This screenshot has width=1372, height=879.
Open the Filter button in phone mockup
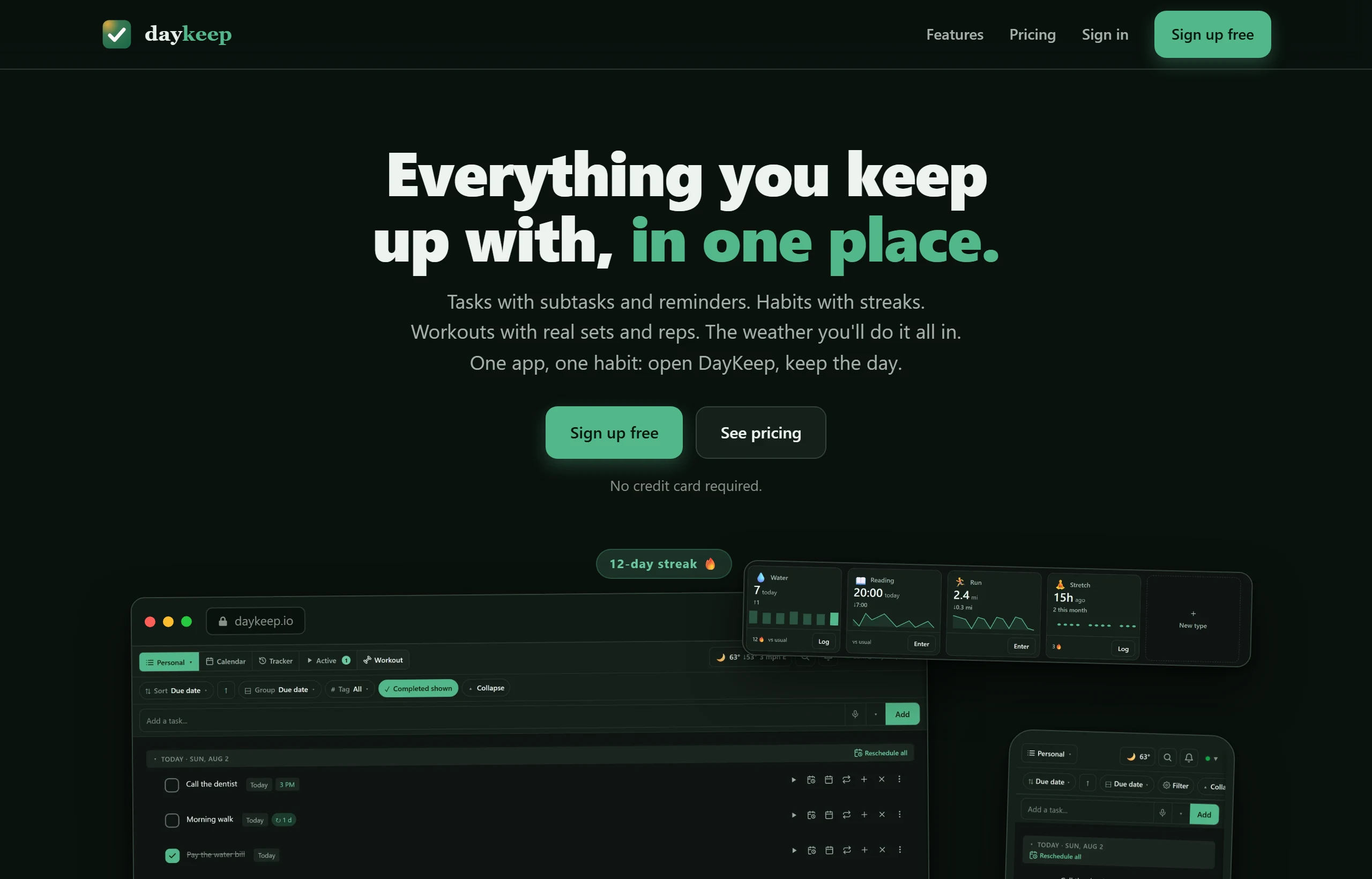(1176, 785)
